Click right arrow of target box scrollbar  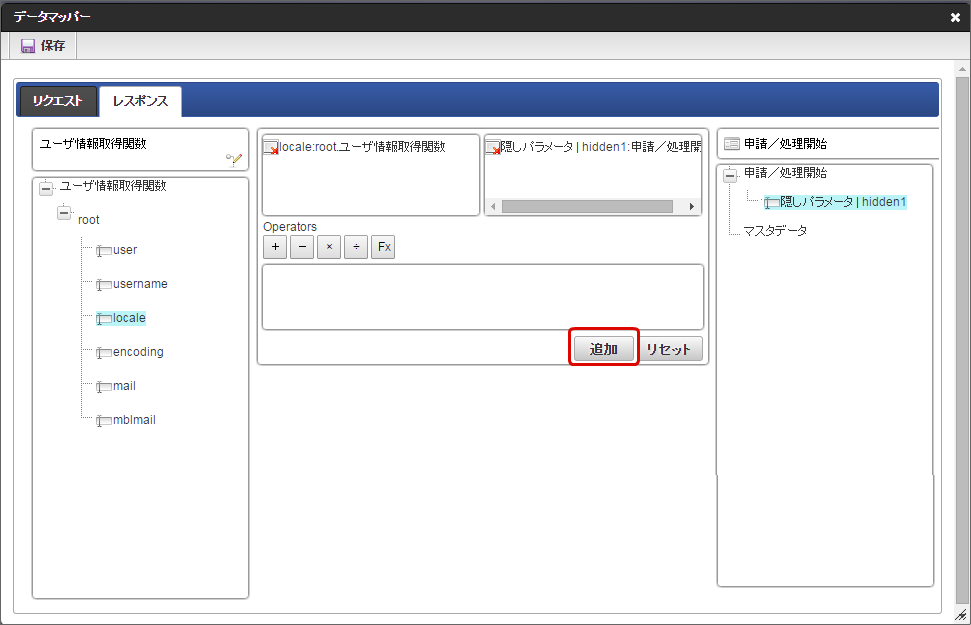[x=692, y=207]
